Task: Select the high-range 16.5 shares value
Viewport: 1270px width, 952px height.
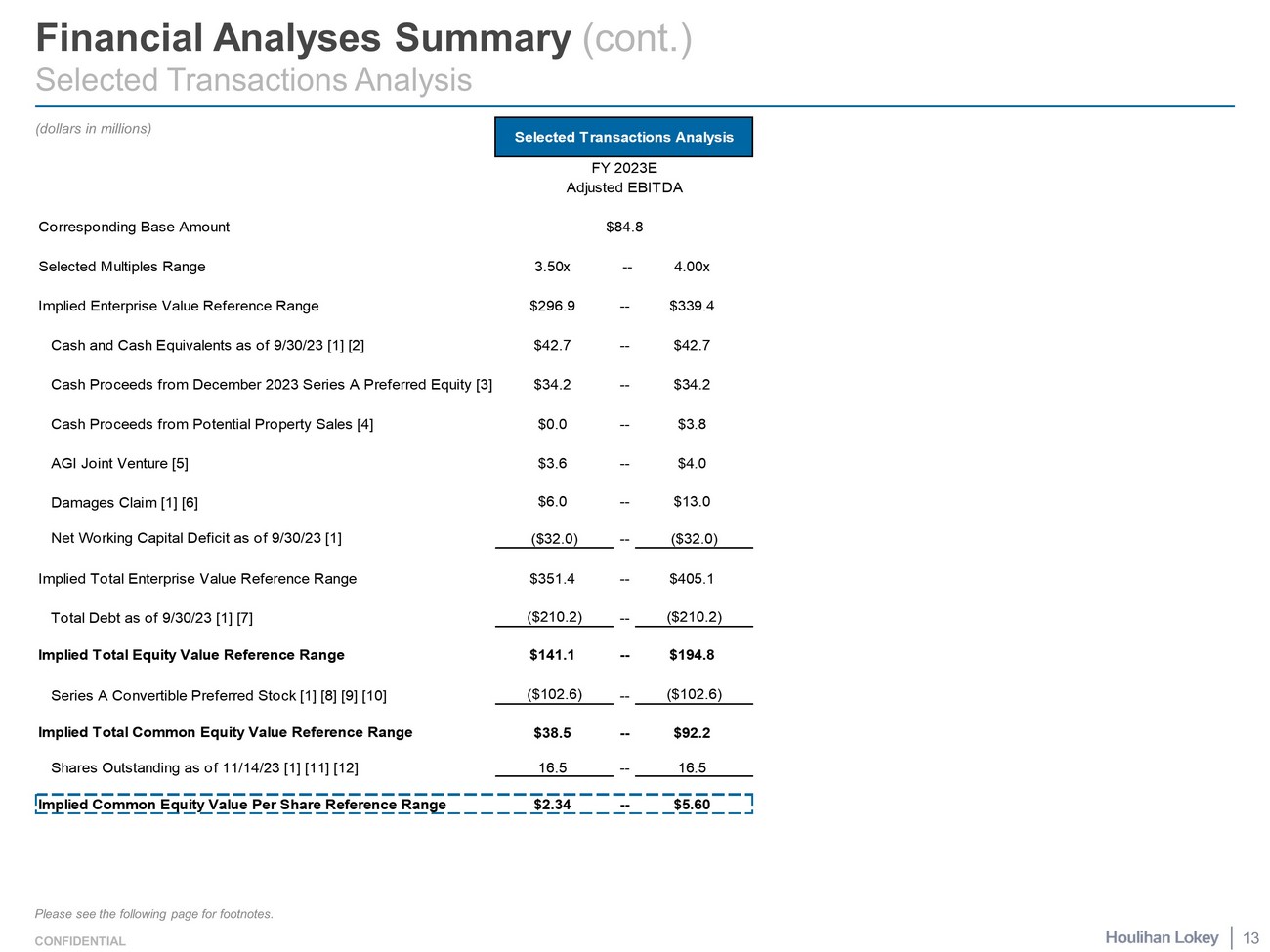Action: point(692,768)
